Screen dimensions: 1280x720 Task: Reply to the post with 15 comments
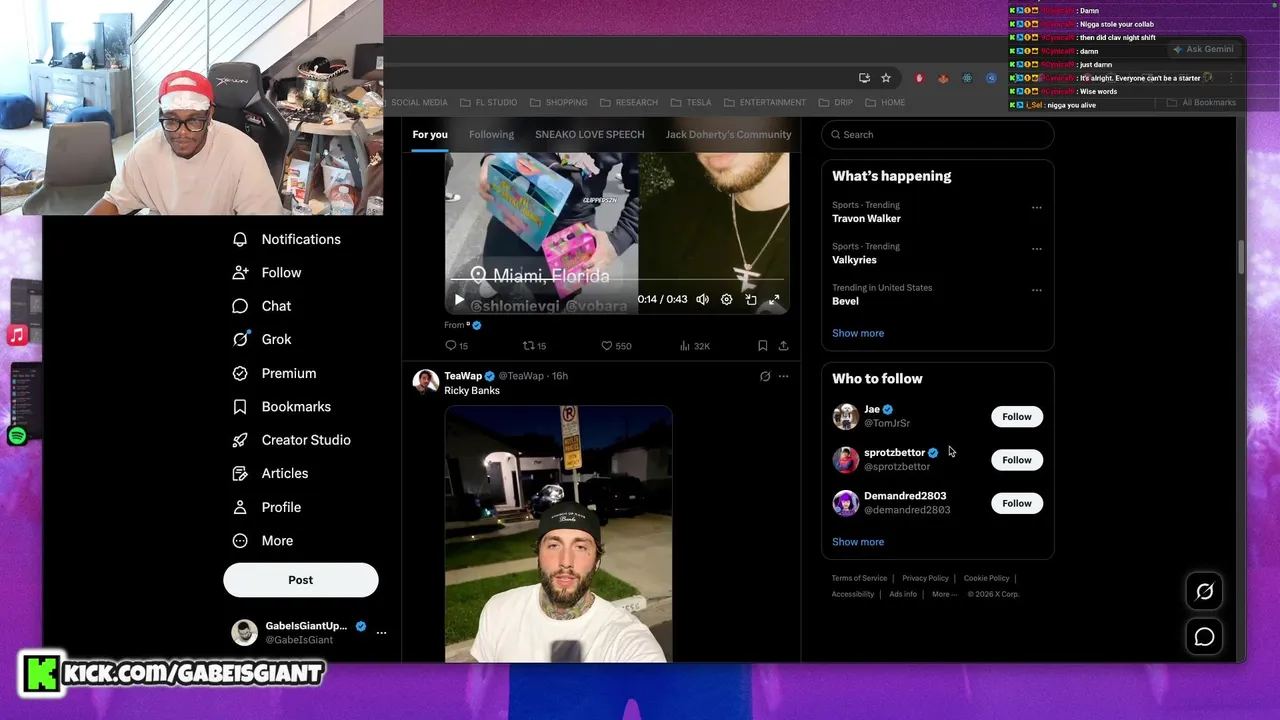click(456, 346)
